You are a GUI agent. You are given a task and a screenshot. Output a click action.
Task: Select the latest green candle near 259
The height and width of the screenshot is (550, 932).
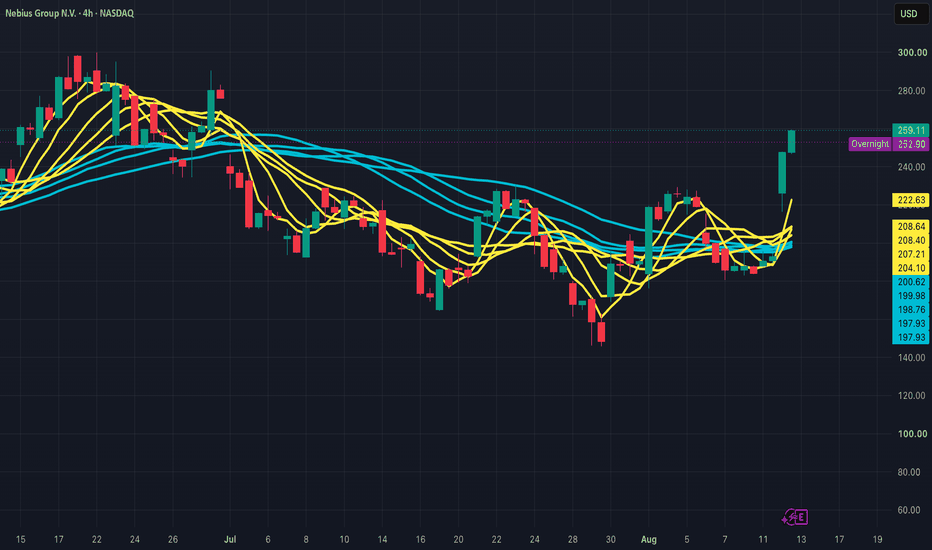click(792, 142)
